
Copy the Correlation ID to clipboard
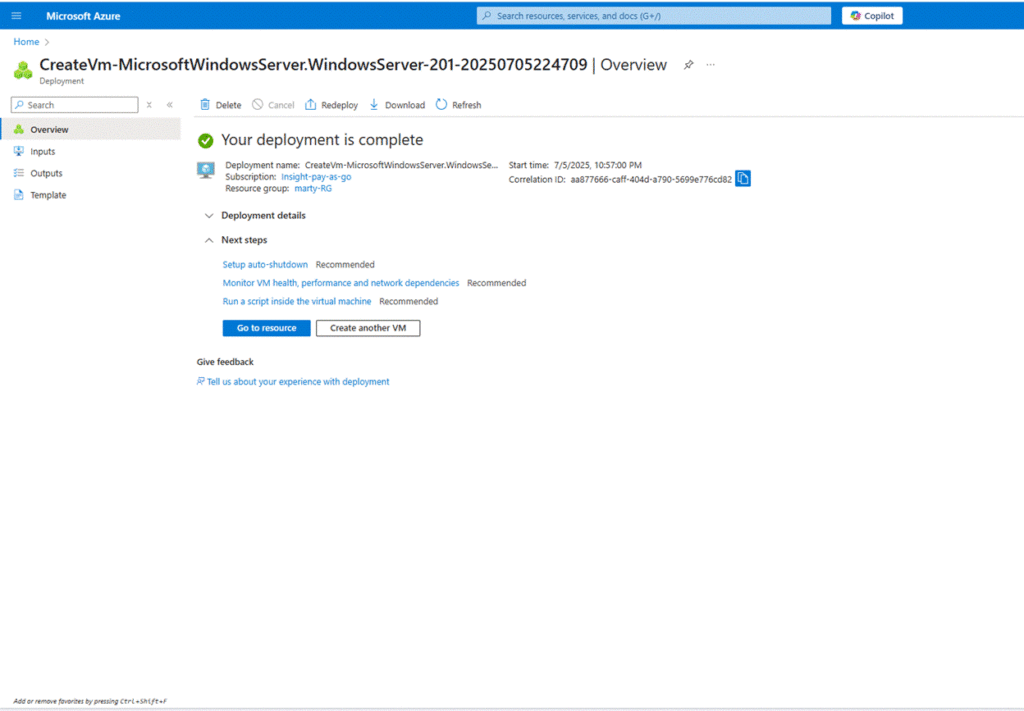(x=743, y=179)
